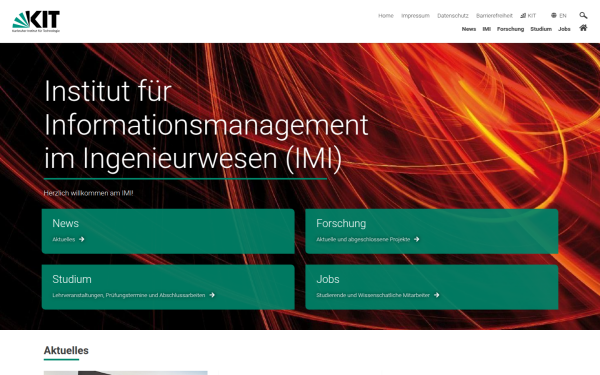
Task: Click the arrow after Aktuelle und abgeschlossene Projekte
Action: coord(417,239)
